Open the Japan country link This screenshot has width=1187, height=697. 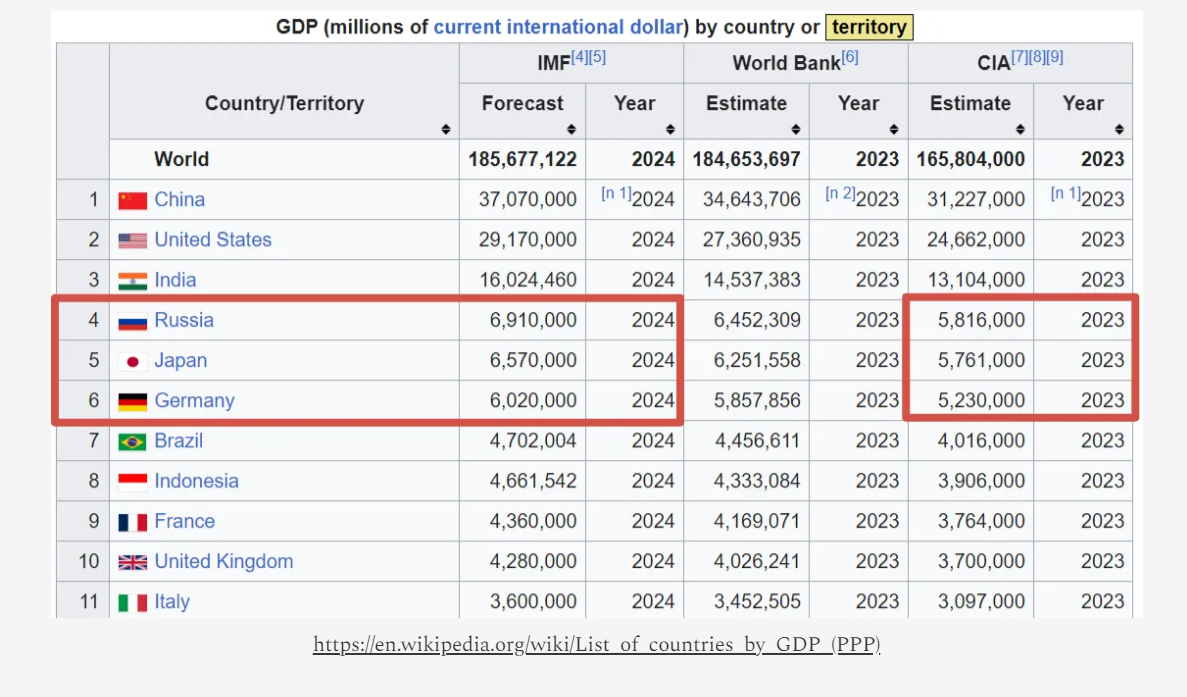(180, 359)
